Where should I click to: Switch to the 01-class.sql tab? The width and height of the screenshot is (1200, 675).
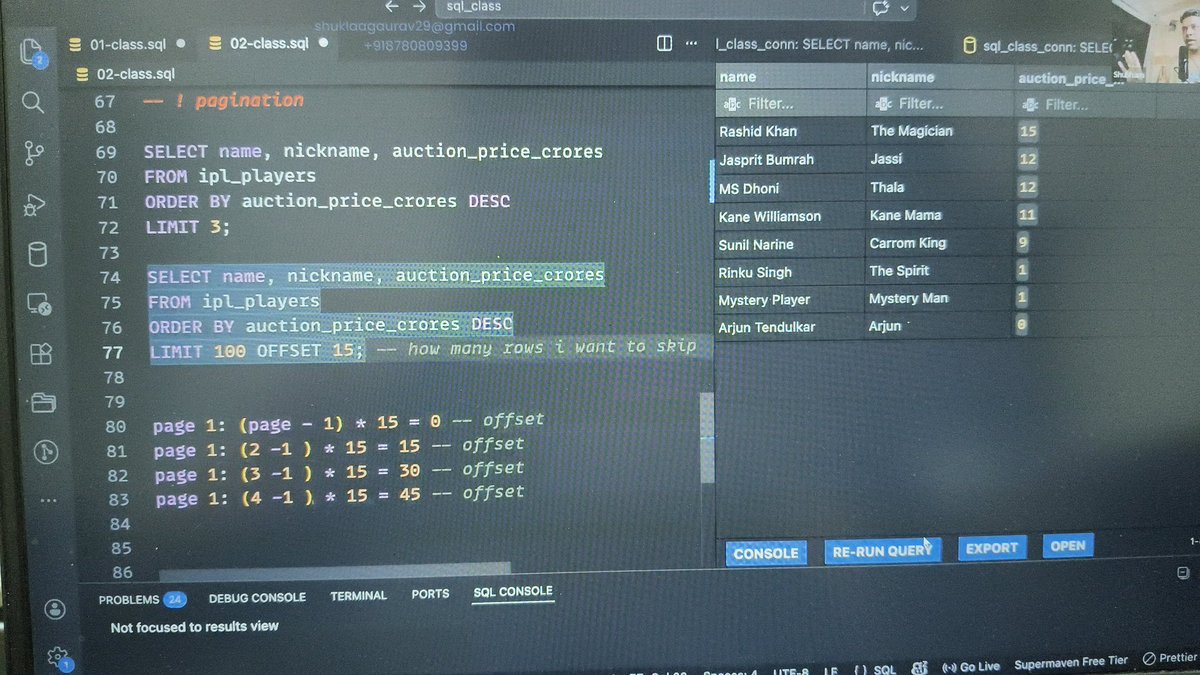(126, 44)
